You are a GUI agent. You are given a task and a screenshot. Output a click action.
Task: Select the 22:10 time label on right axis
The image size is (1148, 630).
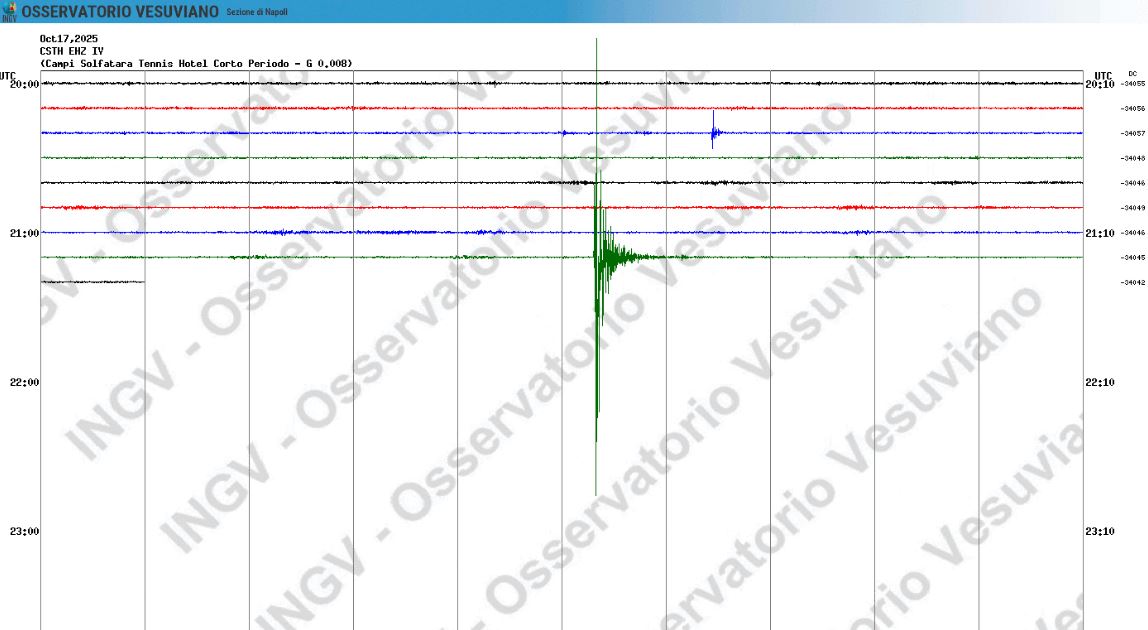(1100, 383)
